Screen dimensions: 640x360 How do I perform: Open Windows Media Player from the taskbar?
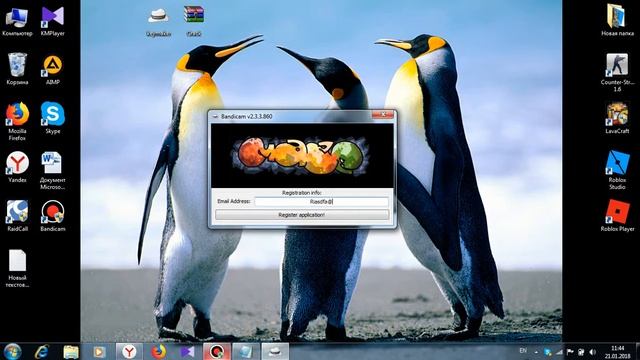pyautogui.click(x=99, y=351)
